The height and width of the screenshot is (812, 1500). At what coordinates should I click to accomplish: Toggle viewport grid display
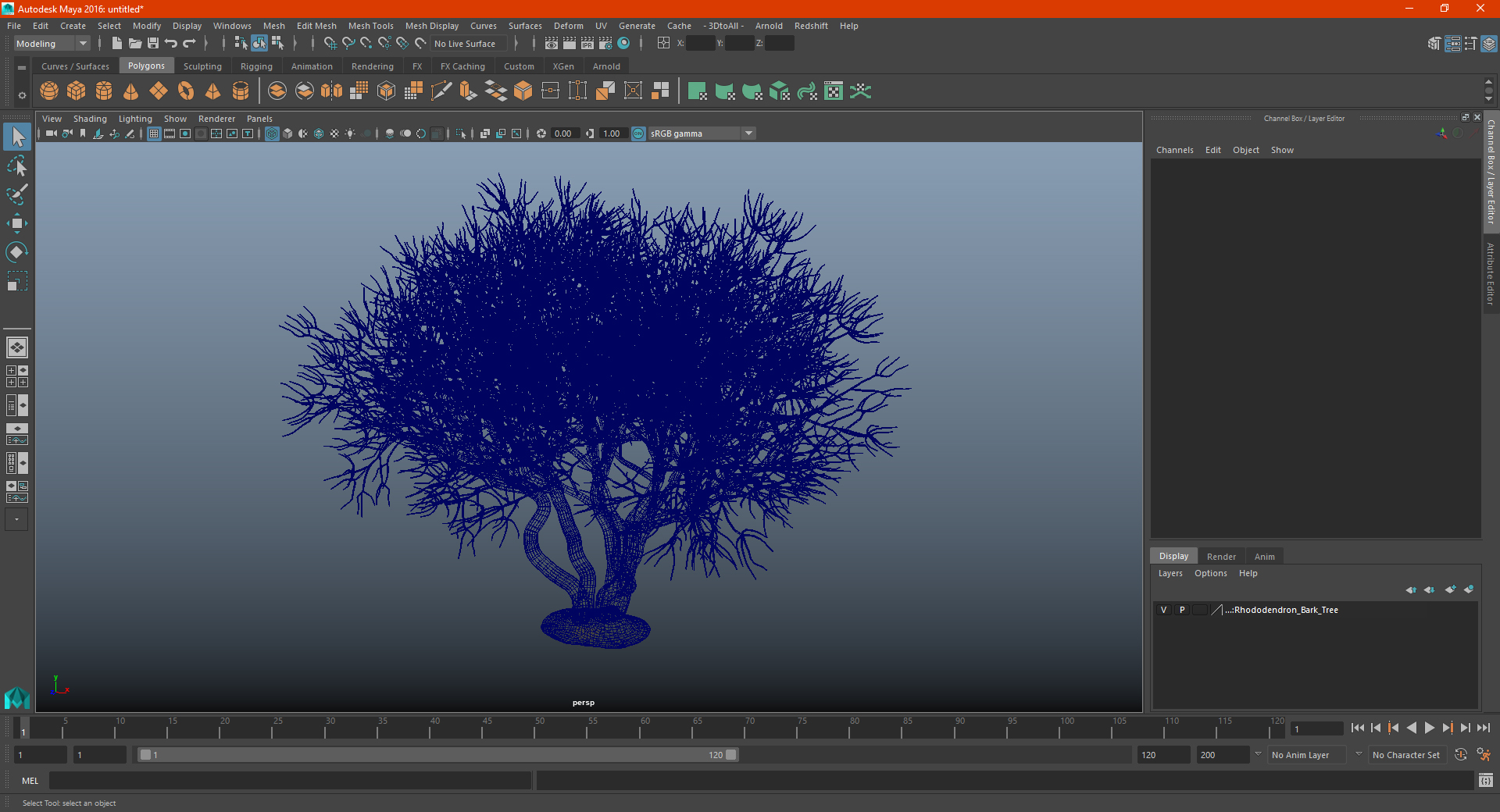point(154,134)
